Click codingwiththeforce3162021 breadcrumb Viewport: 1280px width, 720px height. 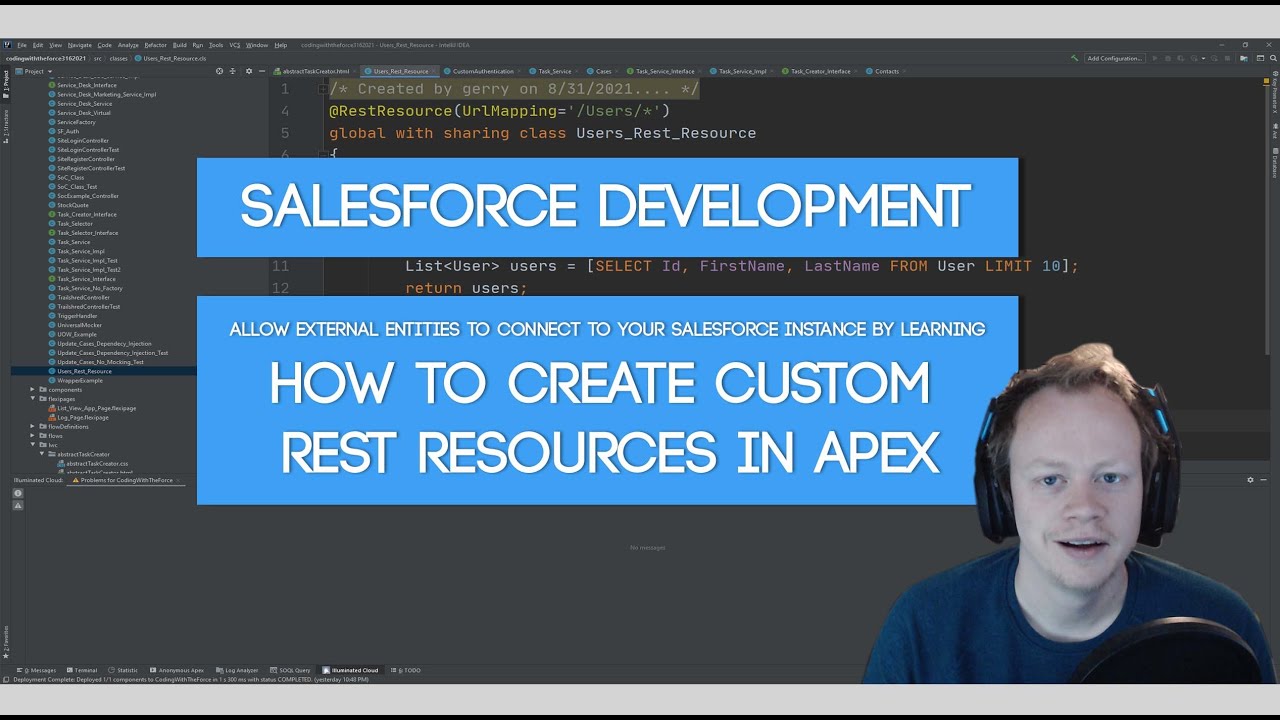(x=46, y=58)
